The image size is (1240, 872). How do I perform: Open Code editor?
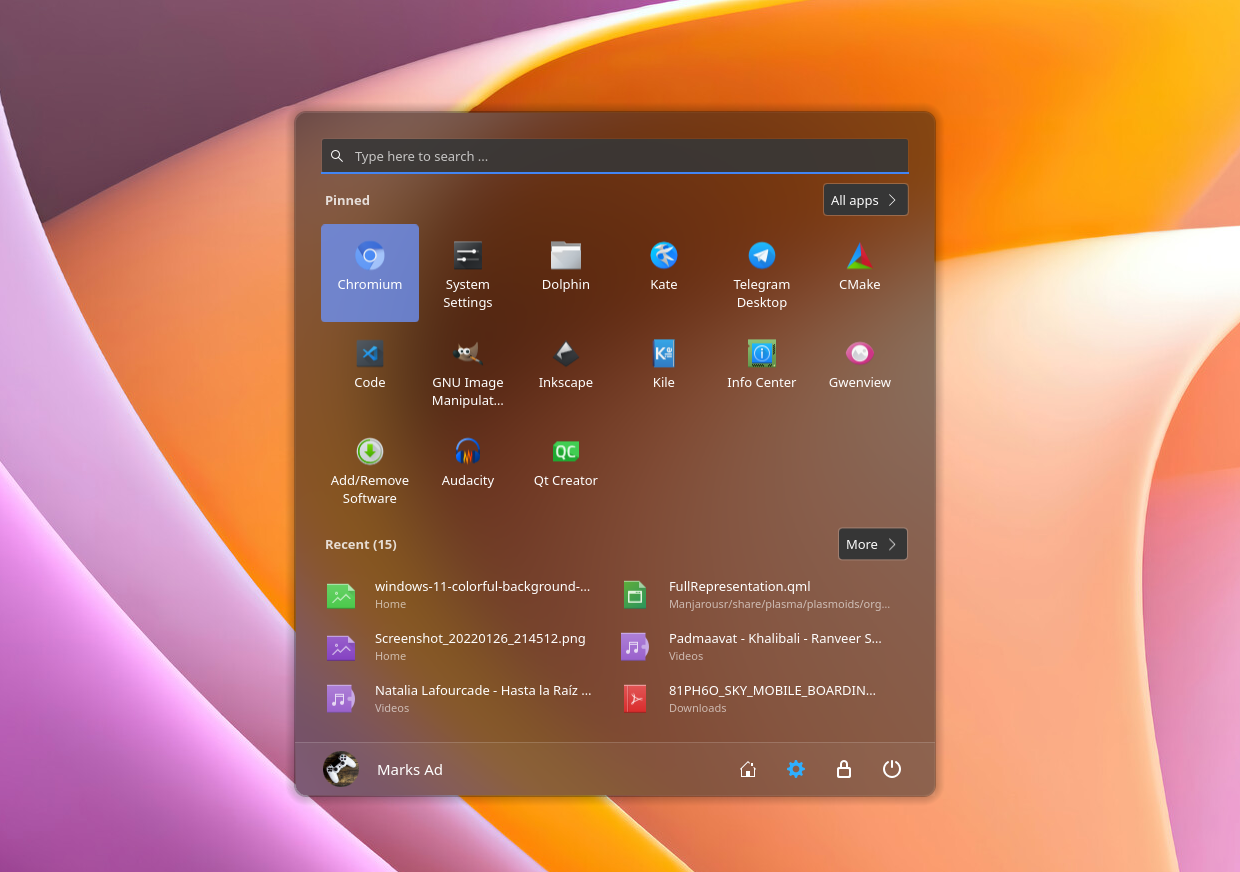coord(370,370)
